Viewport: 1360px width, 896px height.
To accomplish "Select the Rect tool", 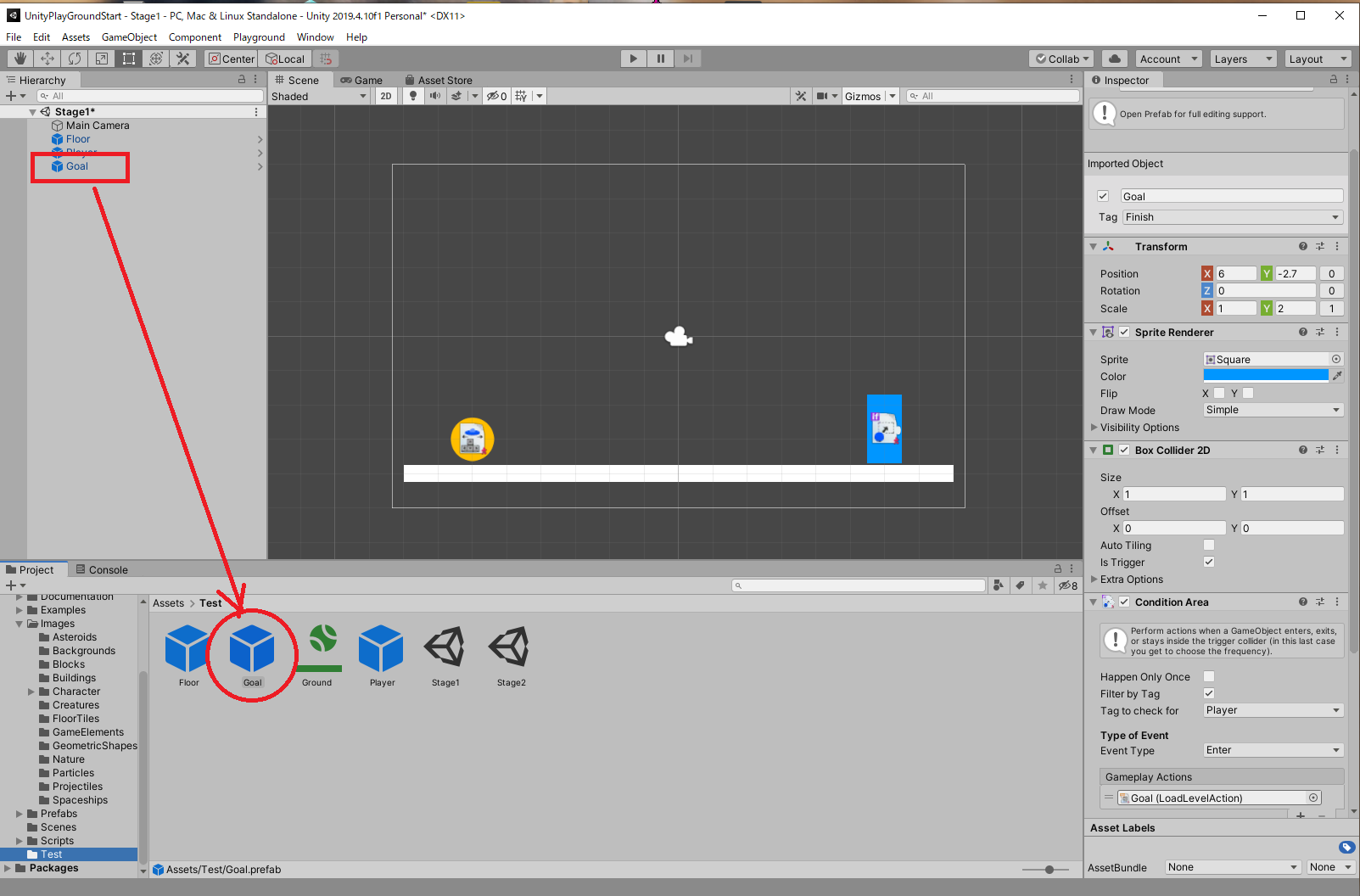I will pos(129,59).
